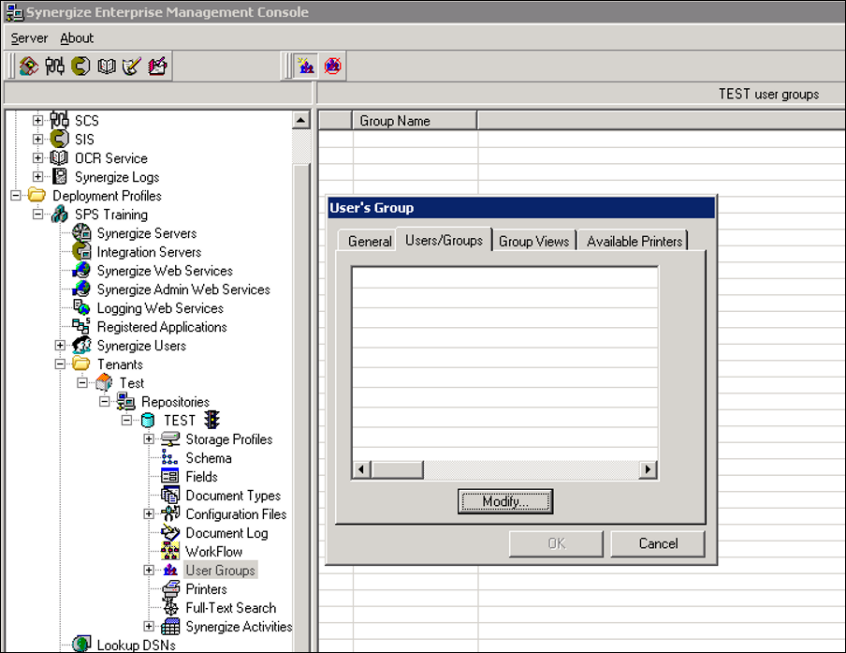Expand the Synergize Activities node
846x653 pixels.
[x=148, y=627]
